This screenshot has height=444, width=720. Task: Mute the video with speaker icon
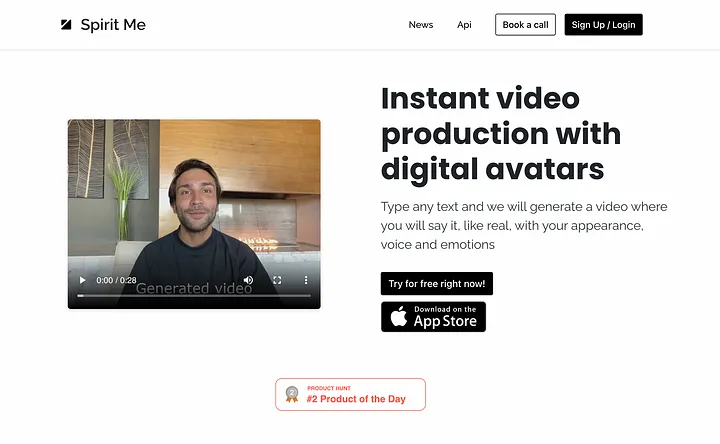[248, 280]
